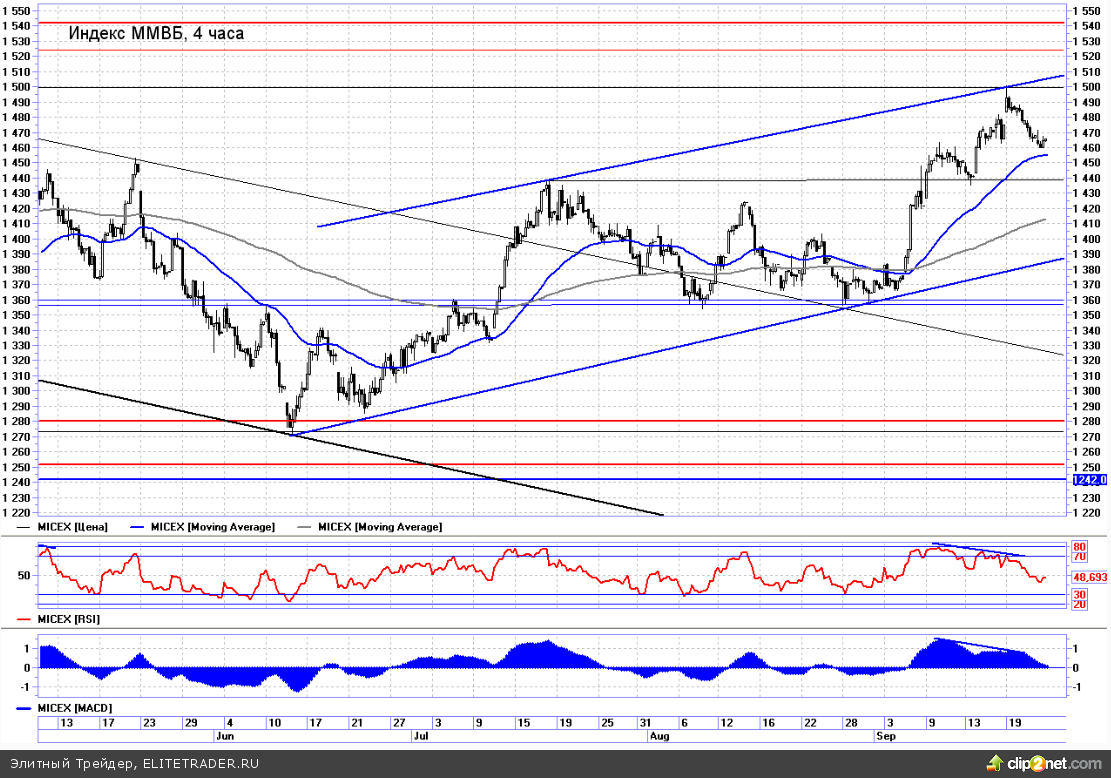Click the RSI 80 overbought level label
This screenshot has width=1111, height=778.
1079,547
